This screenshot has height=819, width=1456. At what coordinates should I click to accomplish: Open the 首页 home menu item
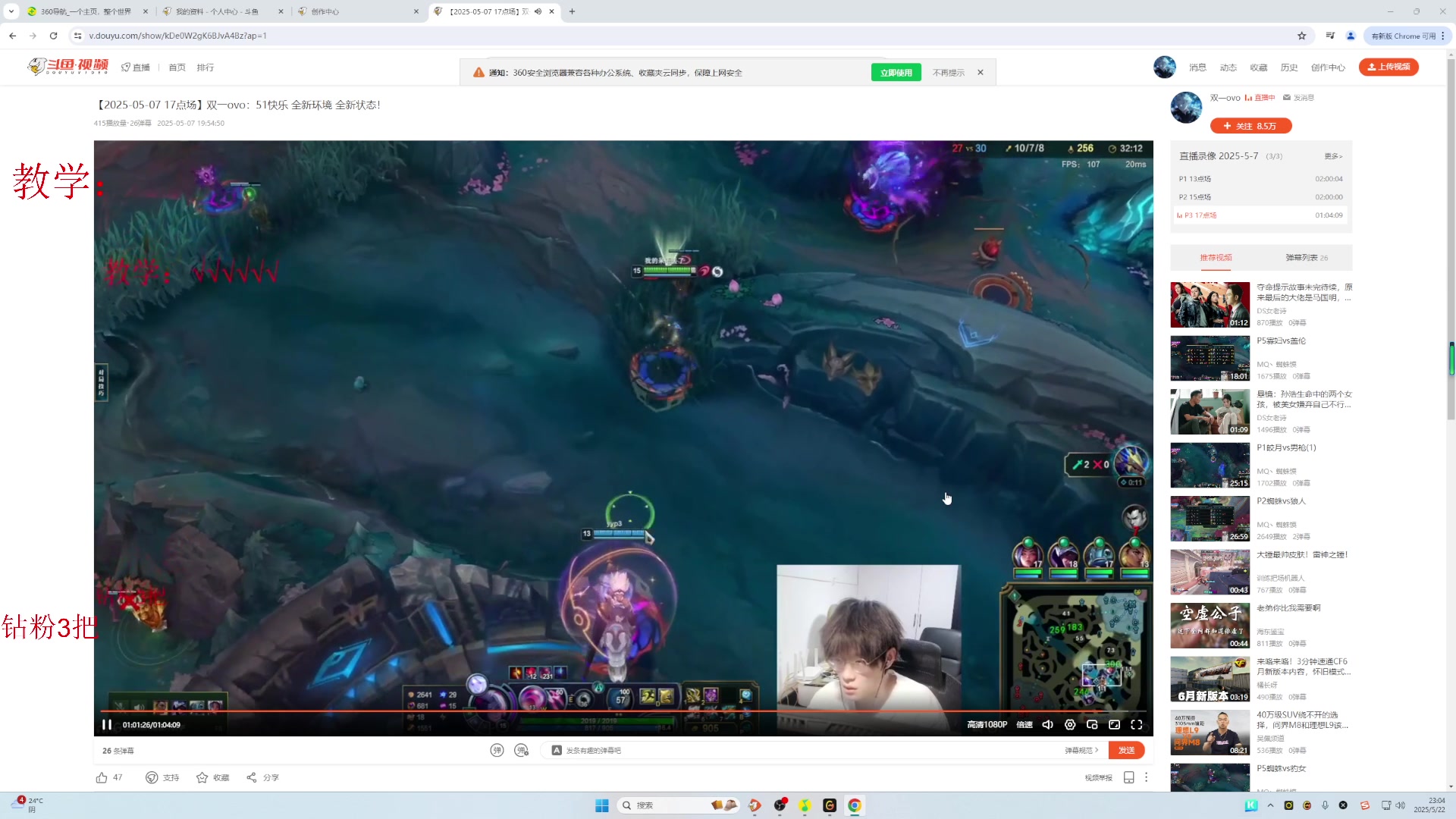177,67
